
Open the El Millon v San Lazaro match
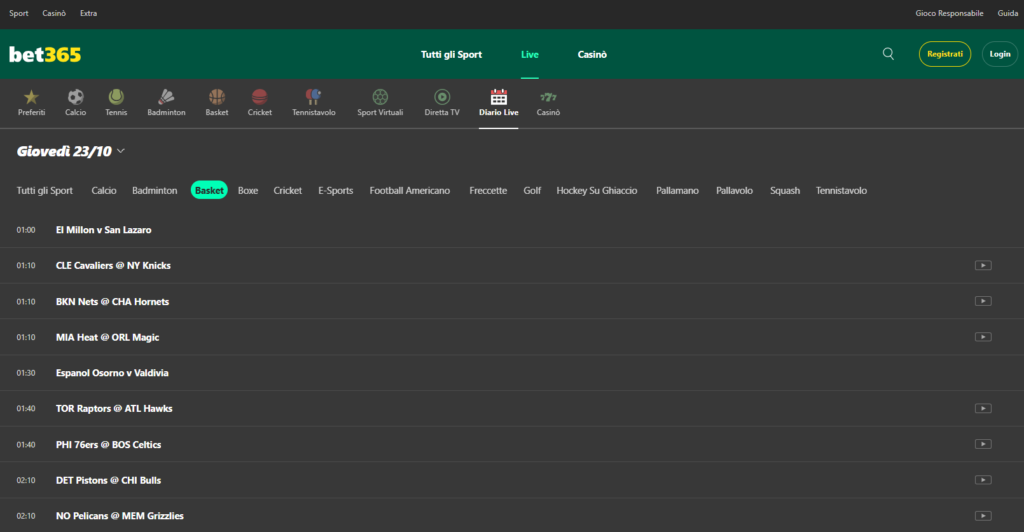pyautogui.click(x=104, y=230)
